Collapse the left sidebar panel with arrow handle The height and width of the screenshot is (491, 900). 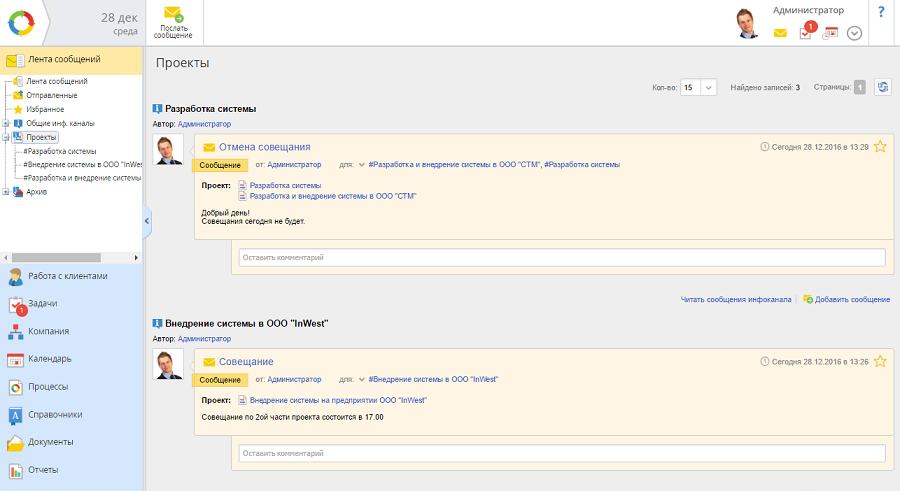147,221
